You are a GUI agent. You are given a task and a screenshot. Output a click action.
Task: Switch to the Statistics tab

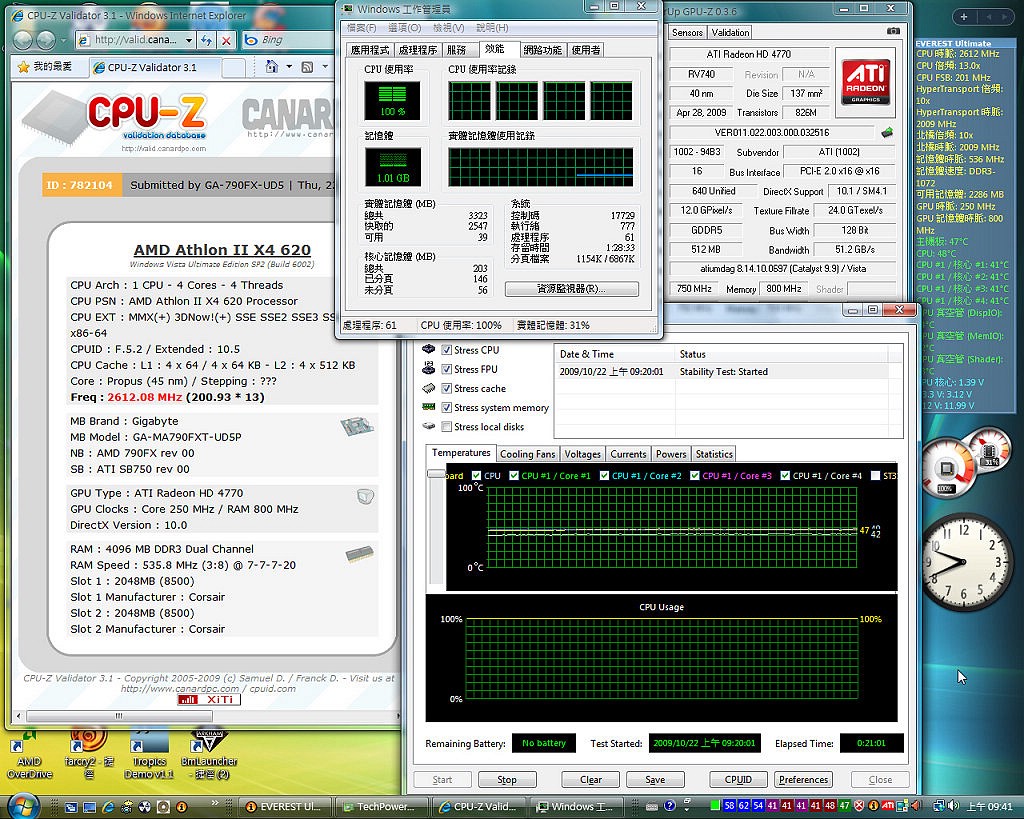tap(714, 454)
